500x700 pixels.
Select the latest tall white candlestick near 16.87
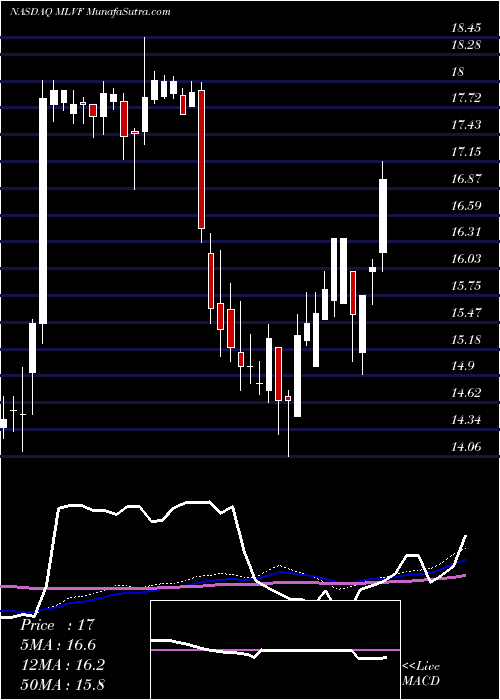click(x=383, y=216)
